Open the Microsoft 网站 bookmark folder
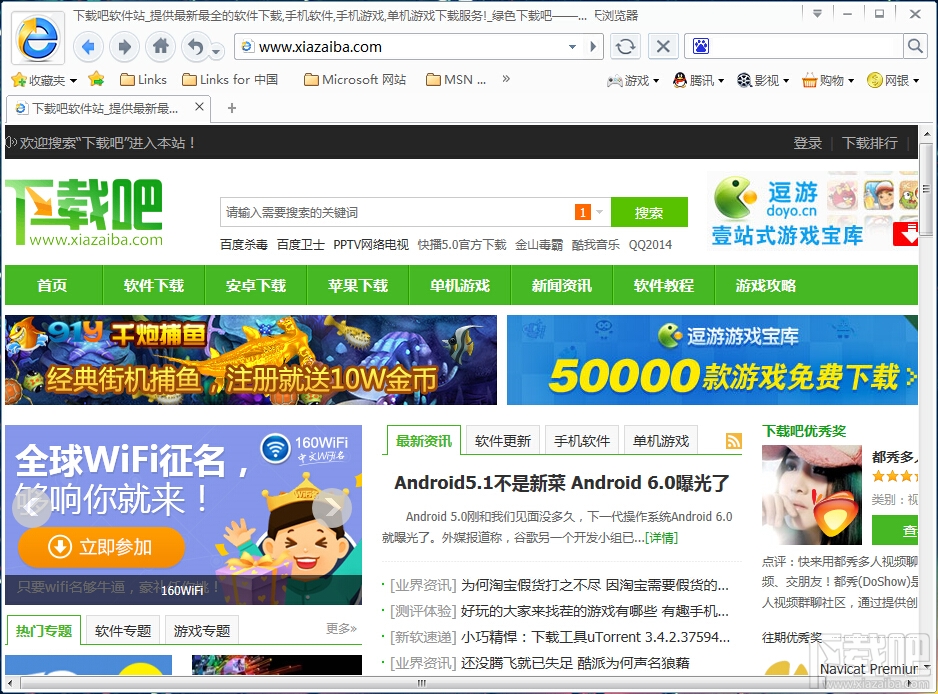Image resolution: width=938 pixels, height=694 pixels. [355, 80]
